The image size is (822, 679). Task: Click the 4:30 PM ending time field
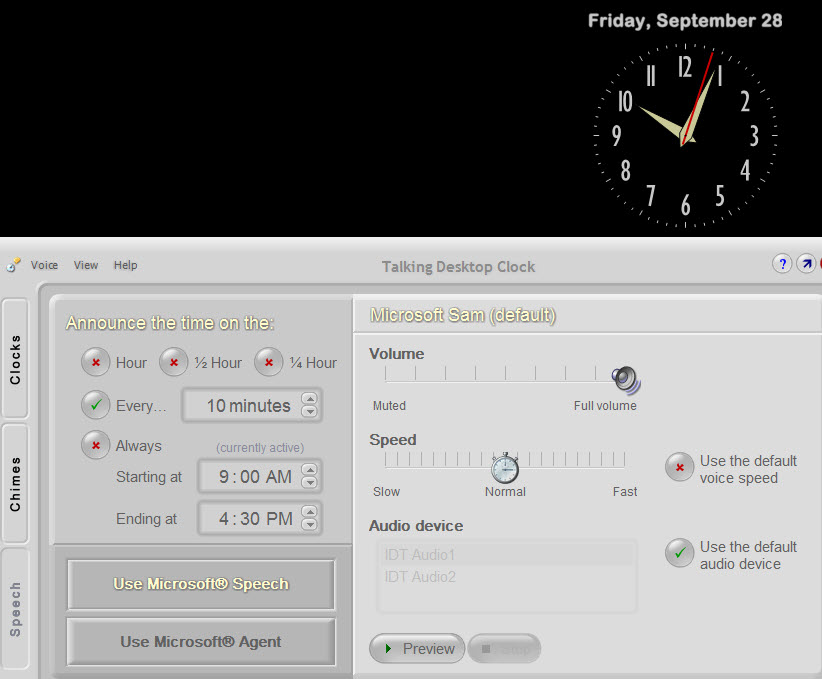pyautogui.click(x=259, y=518)
